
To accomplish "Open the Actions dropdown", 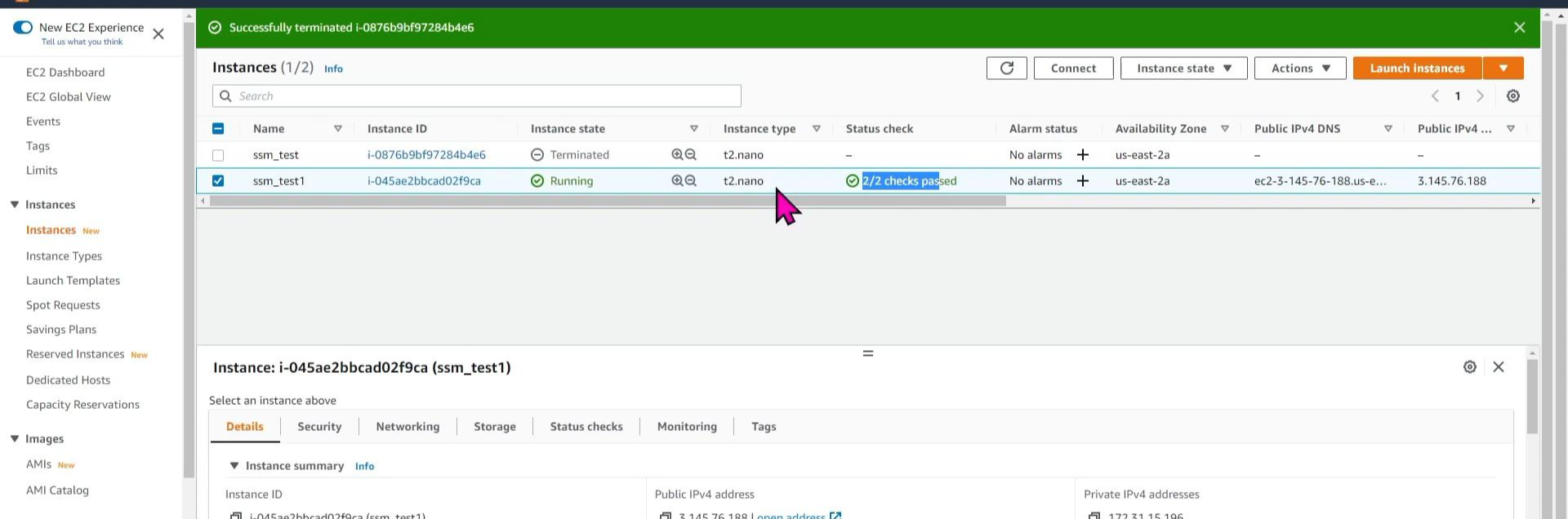I will tap(1300, 69).
